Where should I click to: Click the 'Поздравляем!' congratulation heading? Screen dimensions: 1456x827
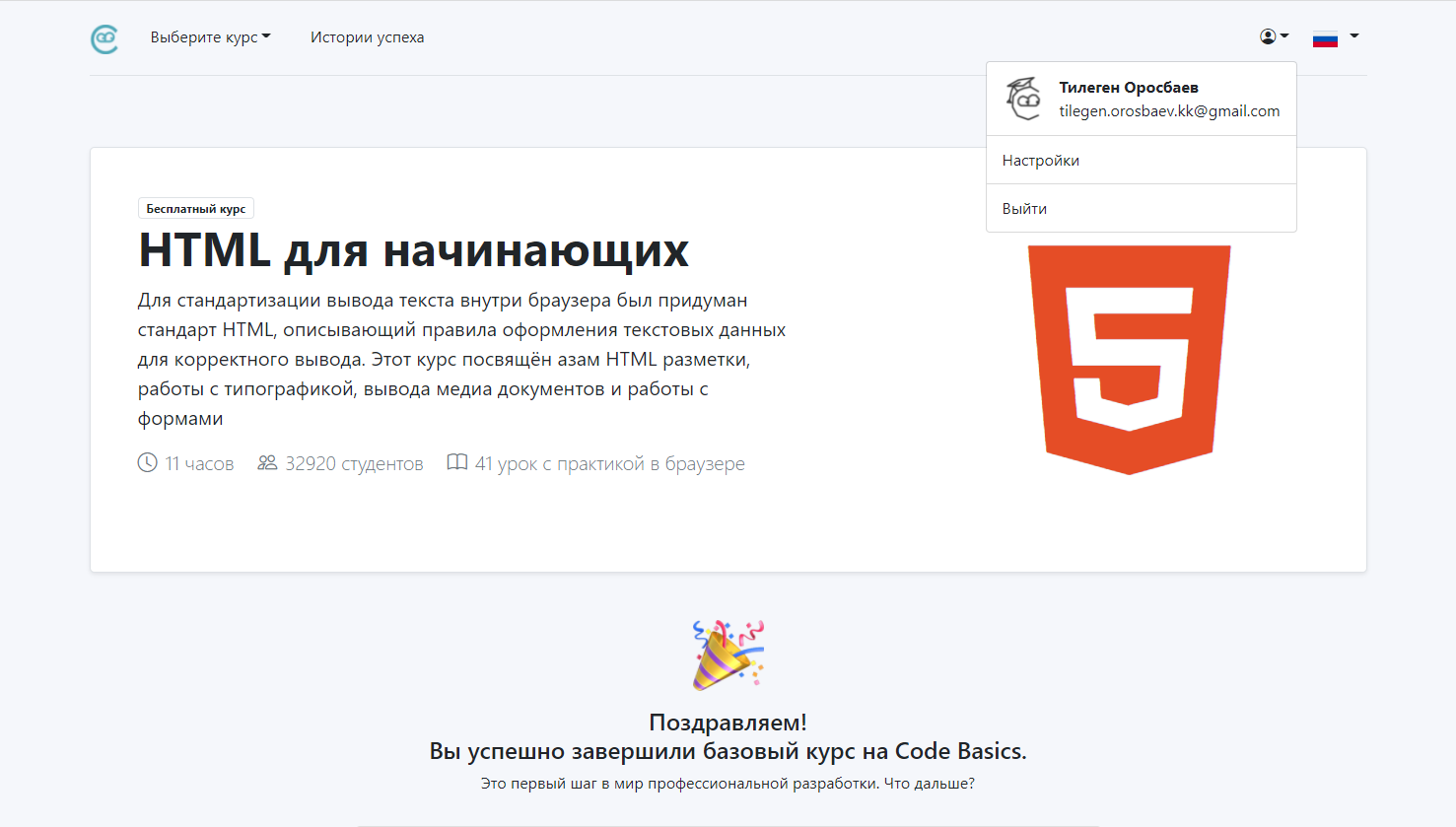tap(728, 723)
